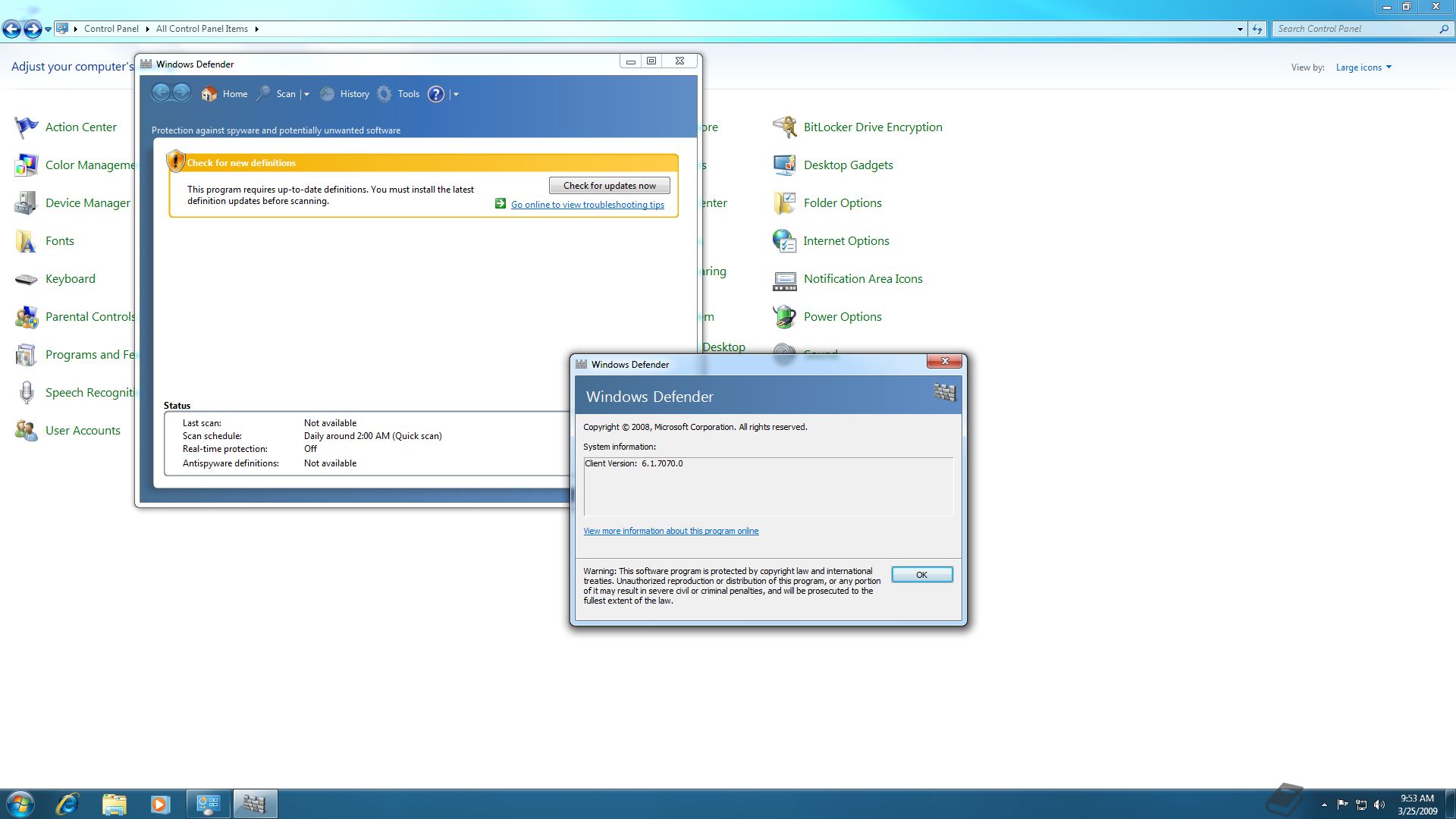Open Windows Explorer from taskbar
Viewport: 1456px width, 819px height.
115,804
